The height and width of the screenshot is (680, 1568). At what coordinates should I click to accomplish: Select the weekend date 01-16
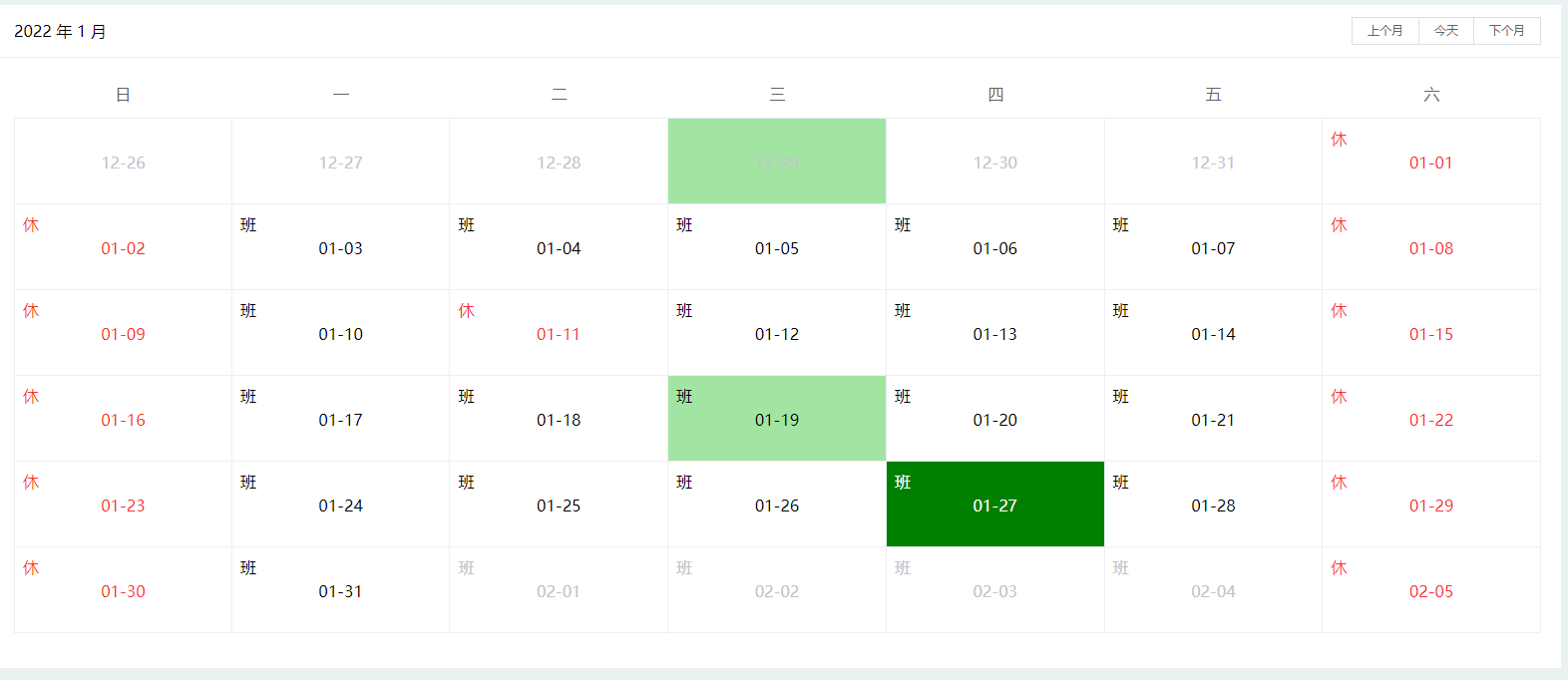click(122, 419)
